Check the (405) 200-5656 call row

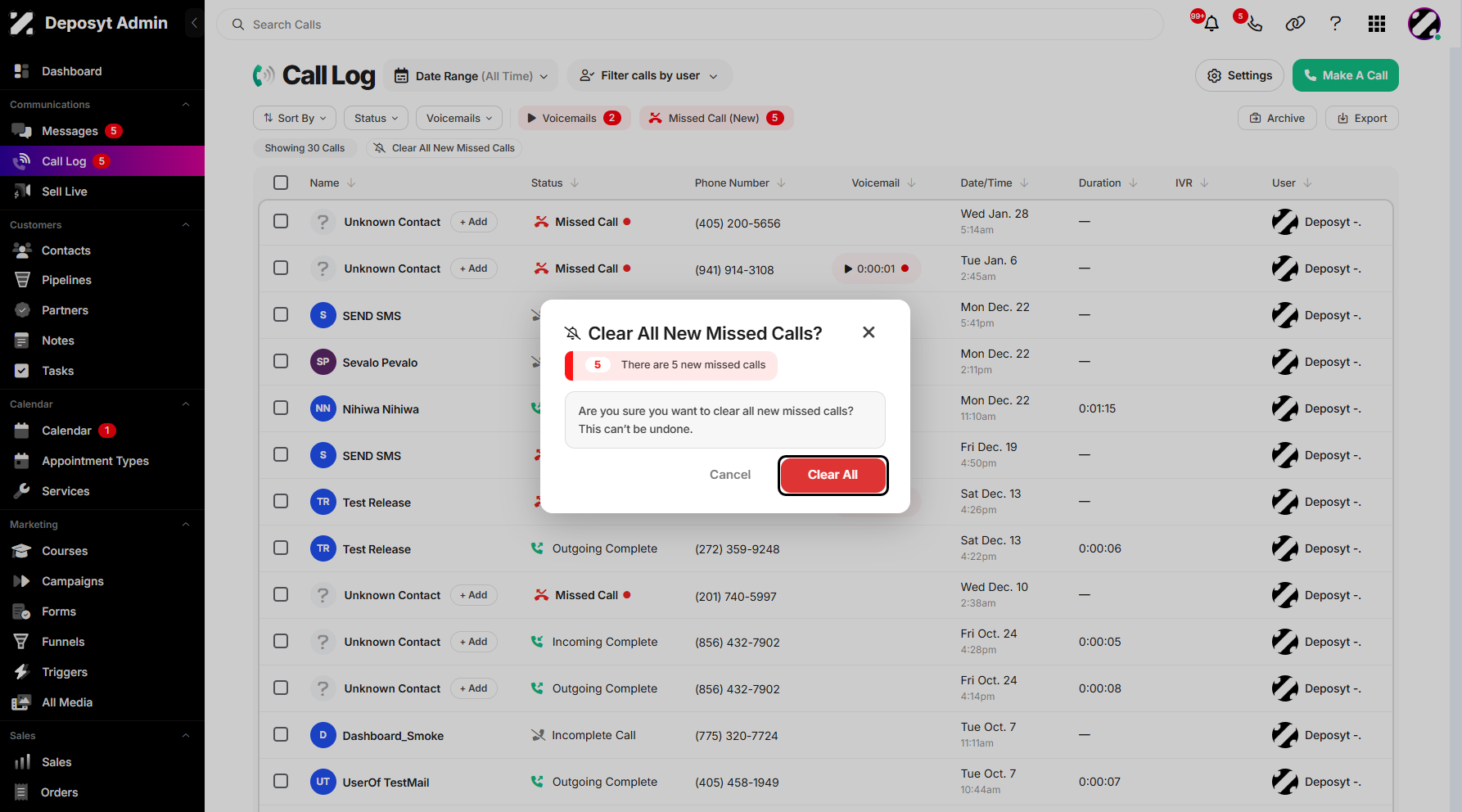(281, 221)
